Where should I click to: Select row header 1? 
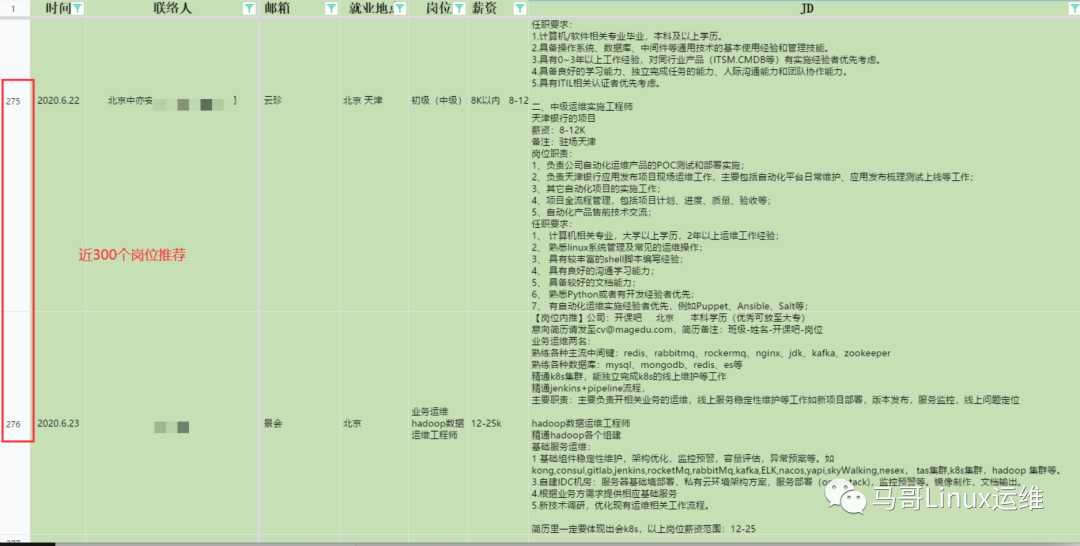[x=14, y=8]
